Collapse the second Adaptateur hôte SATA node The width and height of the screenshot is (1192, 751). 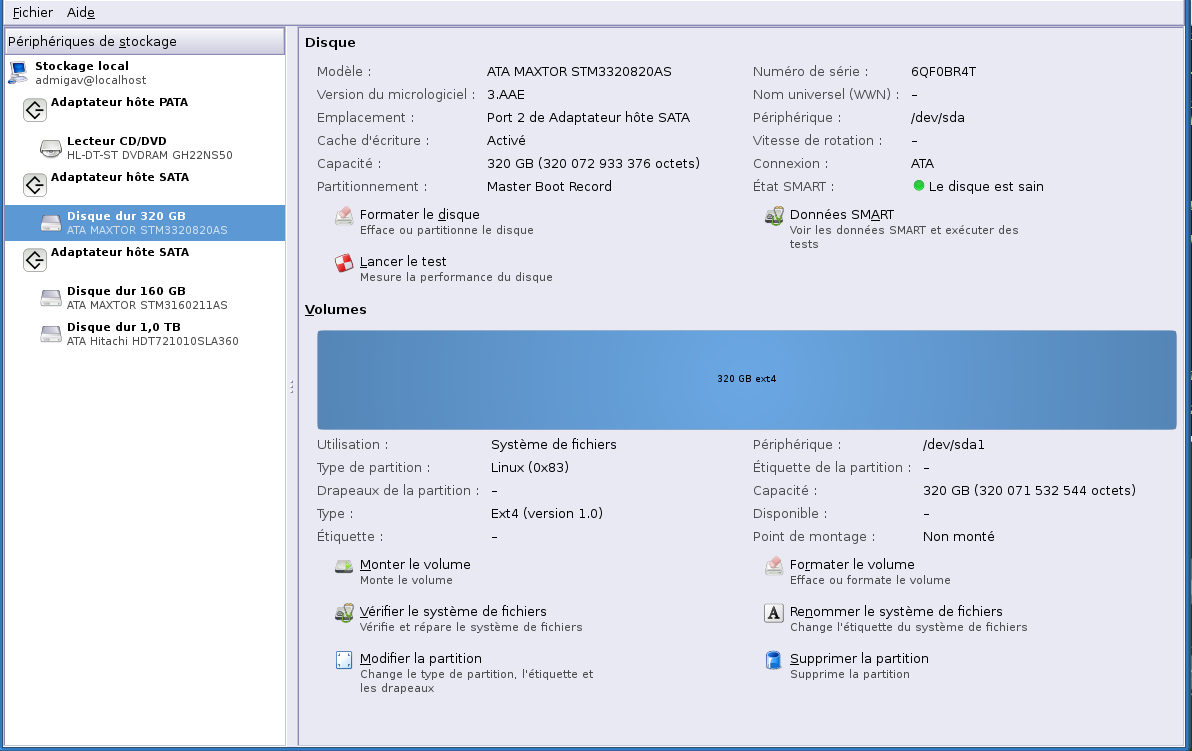pyautogui.click(x=34, y=260)
